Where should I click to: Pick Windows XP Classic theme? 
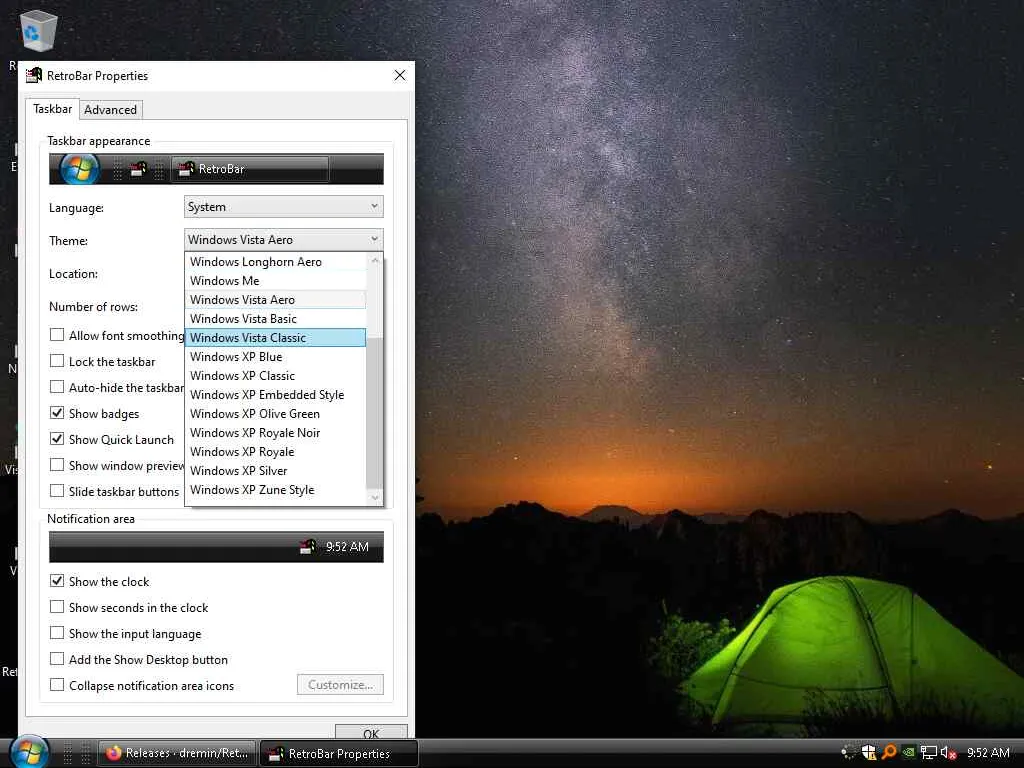[276, 376]
